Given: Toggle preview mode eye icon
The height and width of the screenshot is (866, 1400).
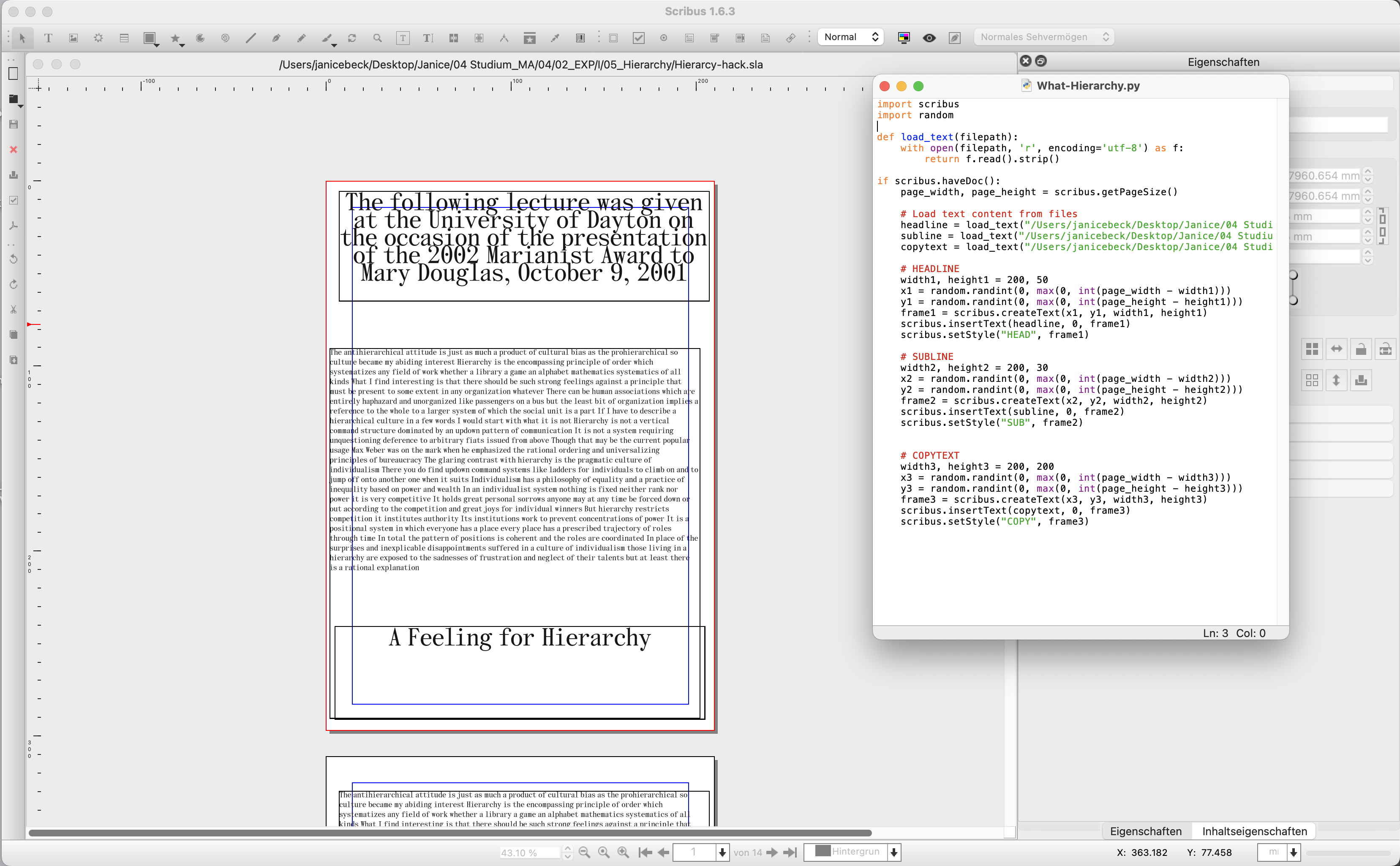Looking at the screenshot, I should [x=929, y=38].
